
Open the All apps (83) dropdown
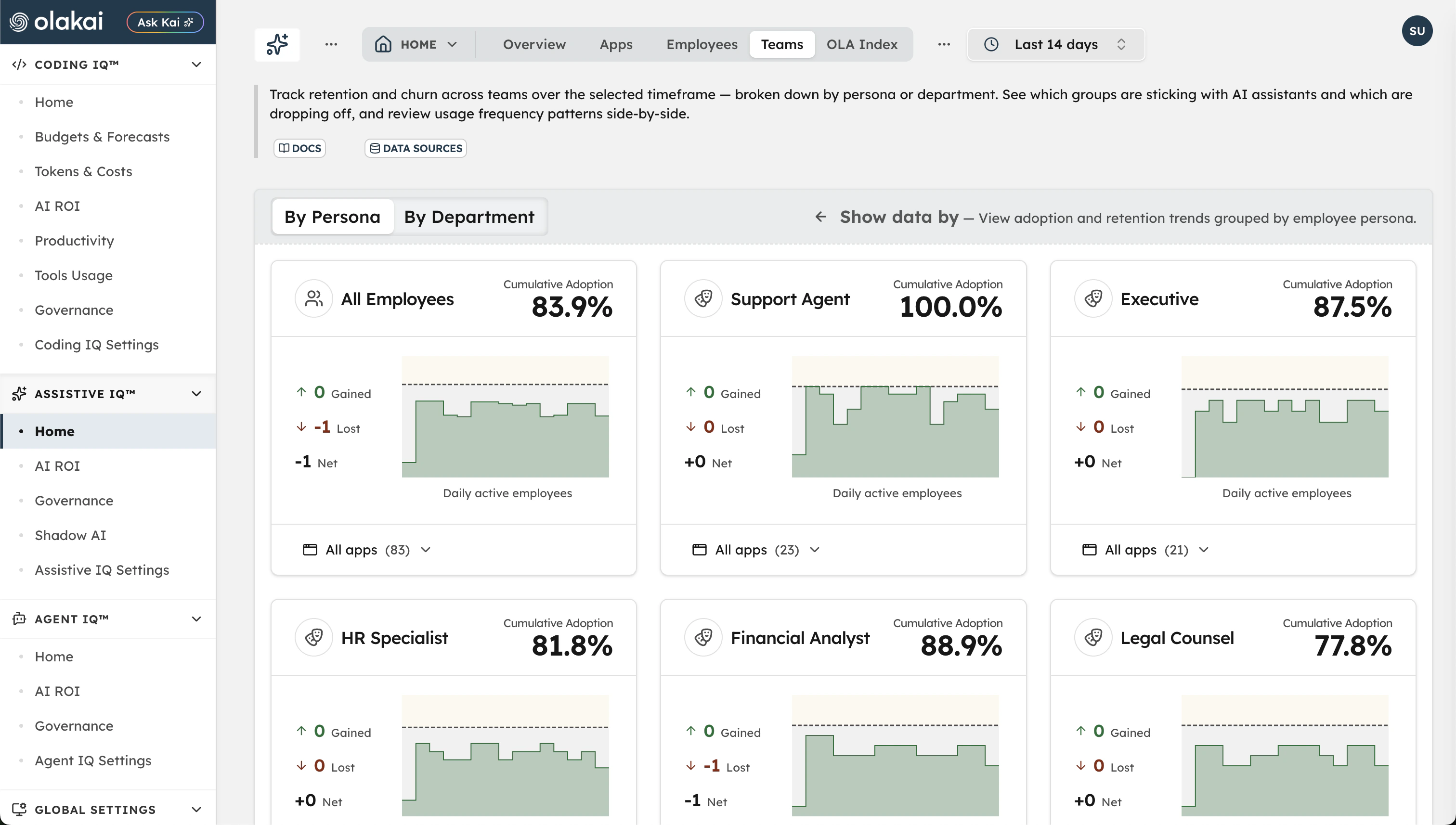click(367, 550)
